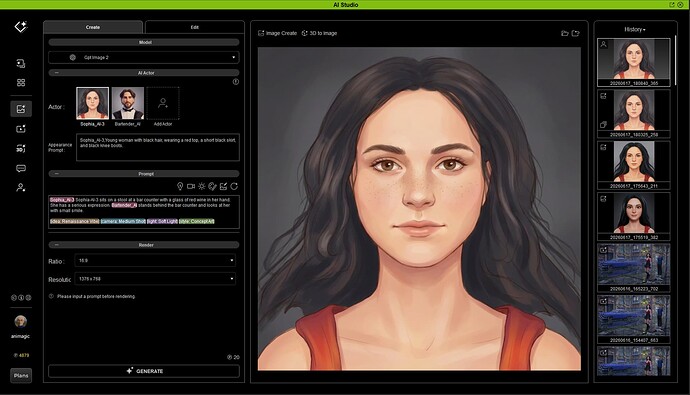Select the Sophia_AI-3 actor thumbnail
Viewport: 690px width, 395px height.
pos(92,103)
